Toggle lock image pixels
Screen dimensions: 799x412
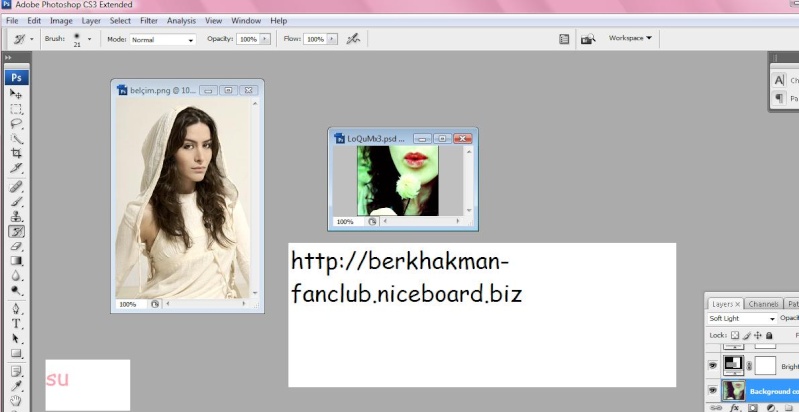coord(747,335)
